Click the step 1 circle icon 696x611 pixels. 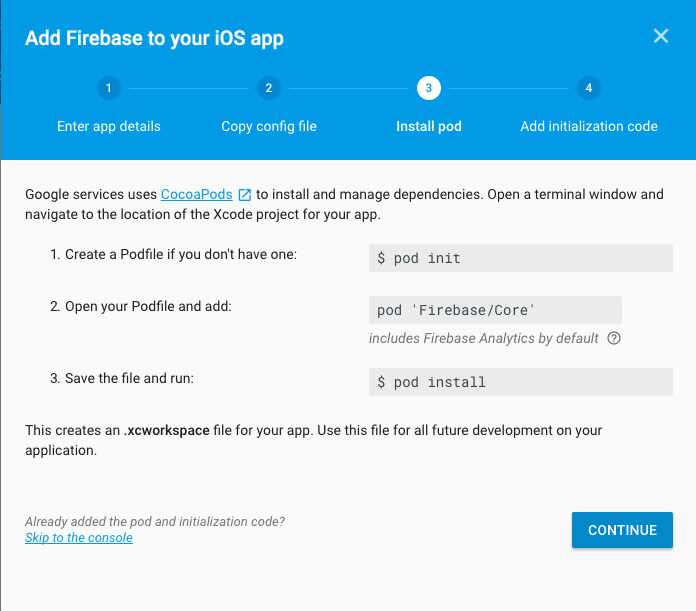(x=108, y=88)
